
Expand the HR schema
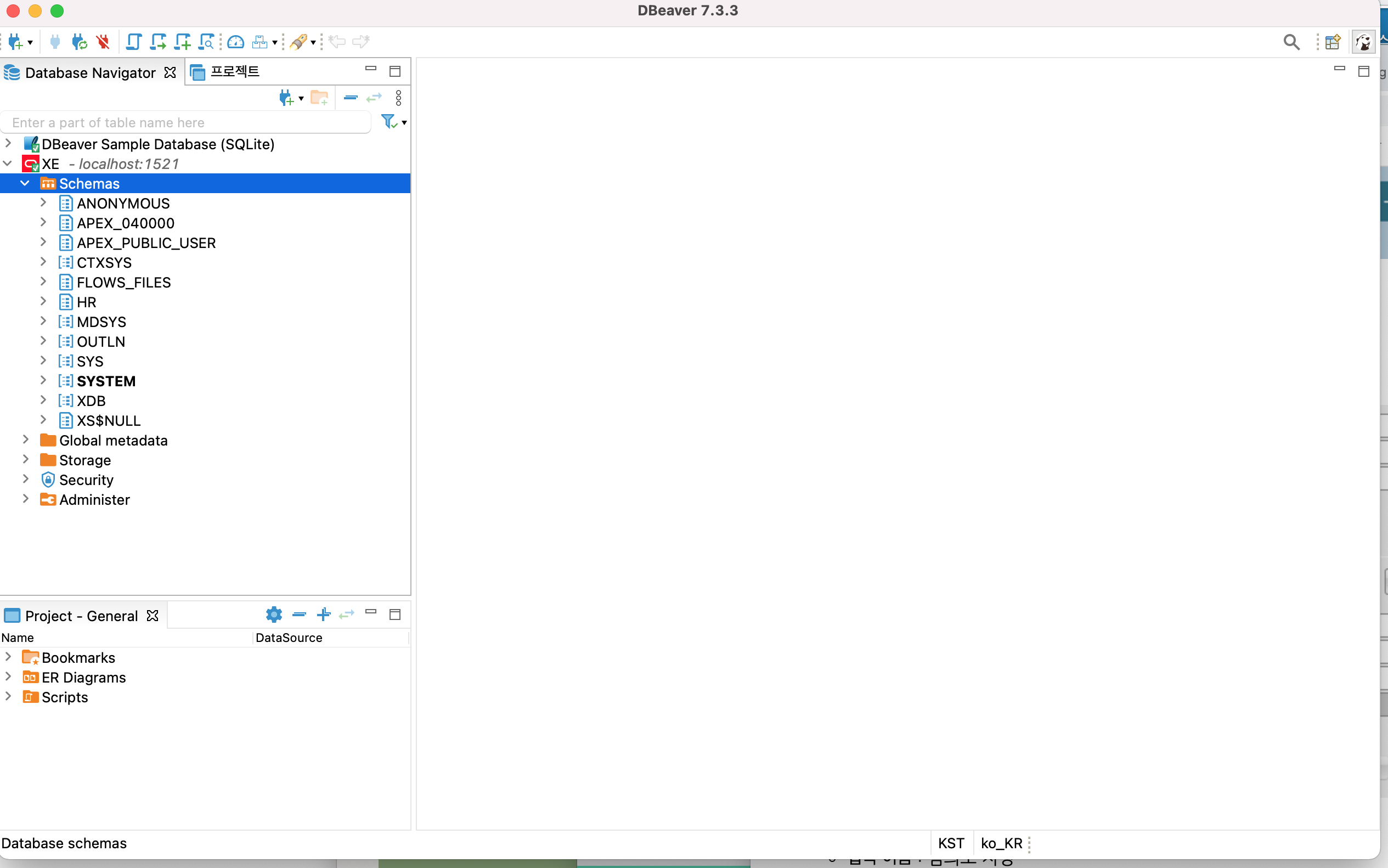[x=43, y=301]
